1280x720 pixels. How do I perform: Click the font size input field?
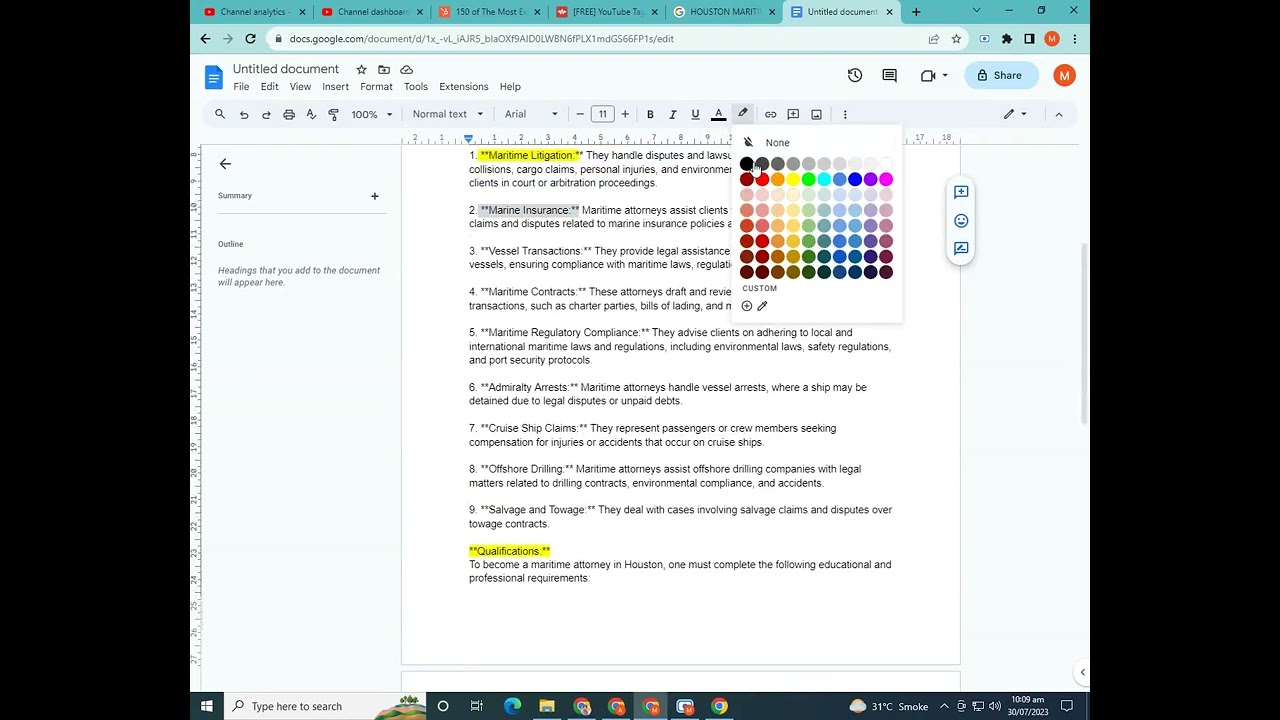[x=602, y=114]
